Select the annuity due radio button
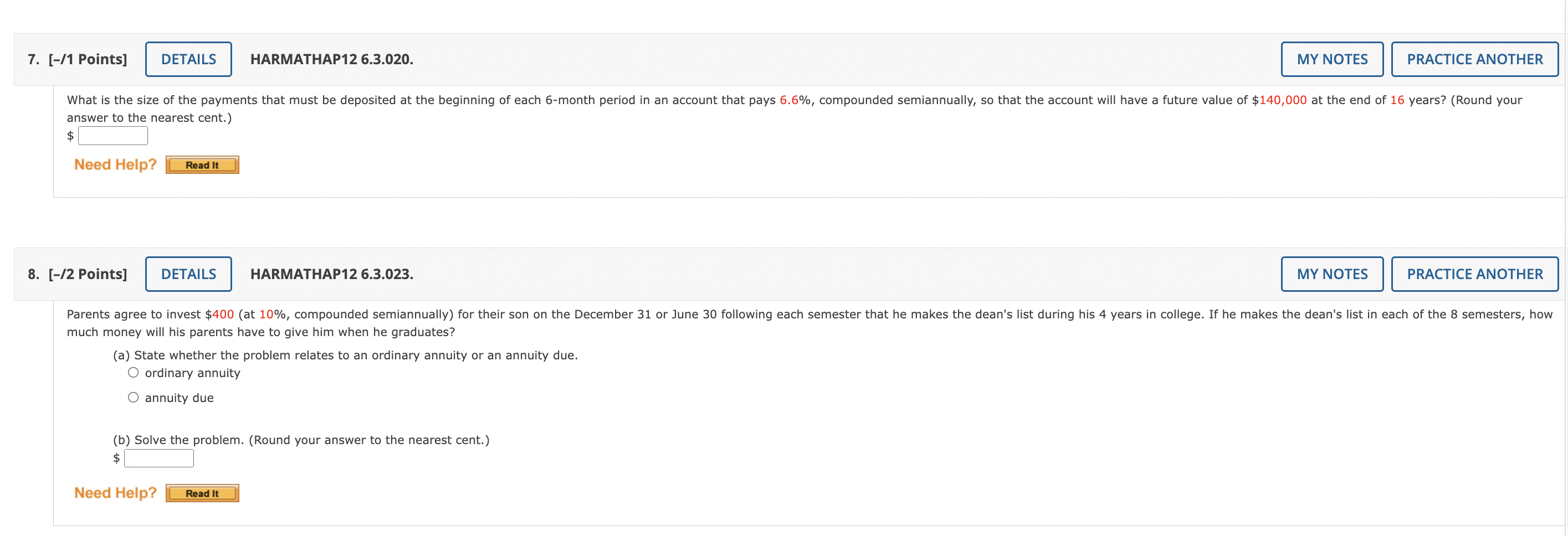The image size is (1568, 536). [134, 396]
